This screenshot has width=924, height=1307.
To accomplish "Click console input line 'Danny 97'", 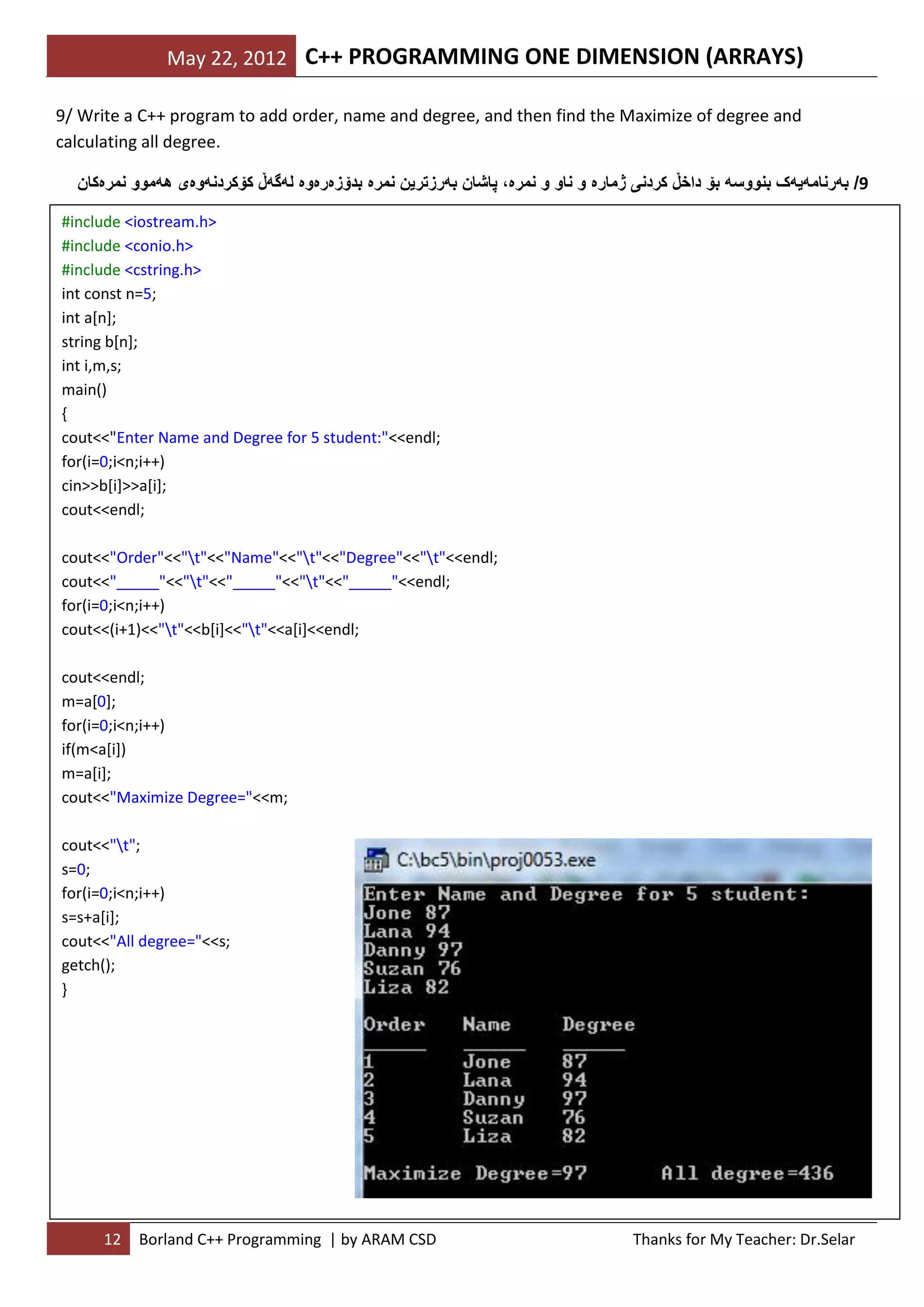I will coord(413,950).
